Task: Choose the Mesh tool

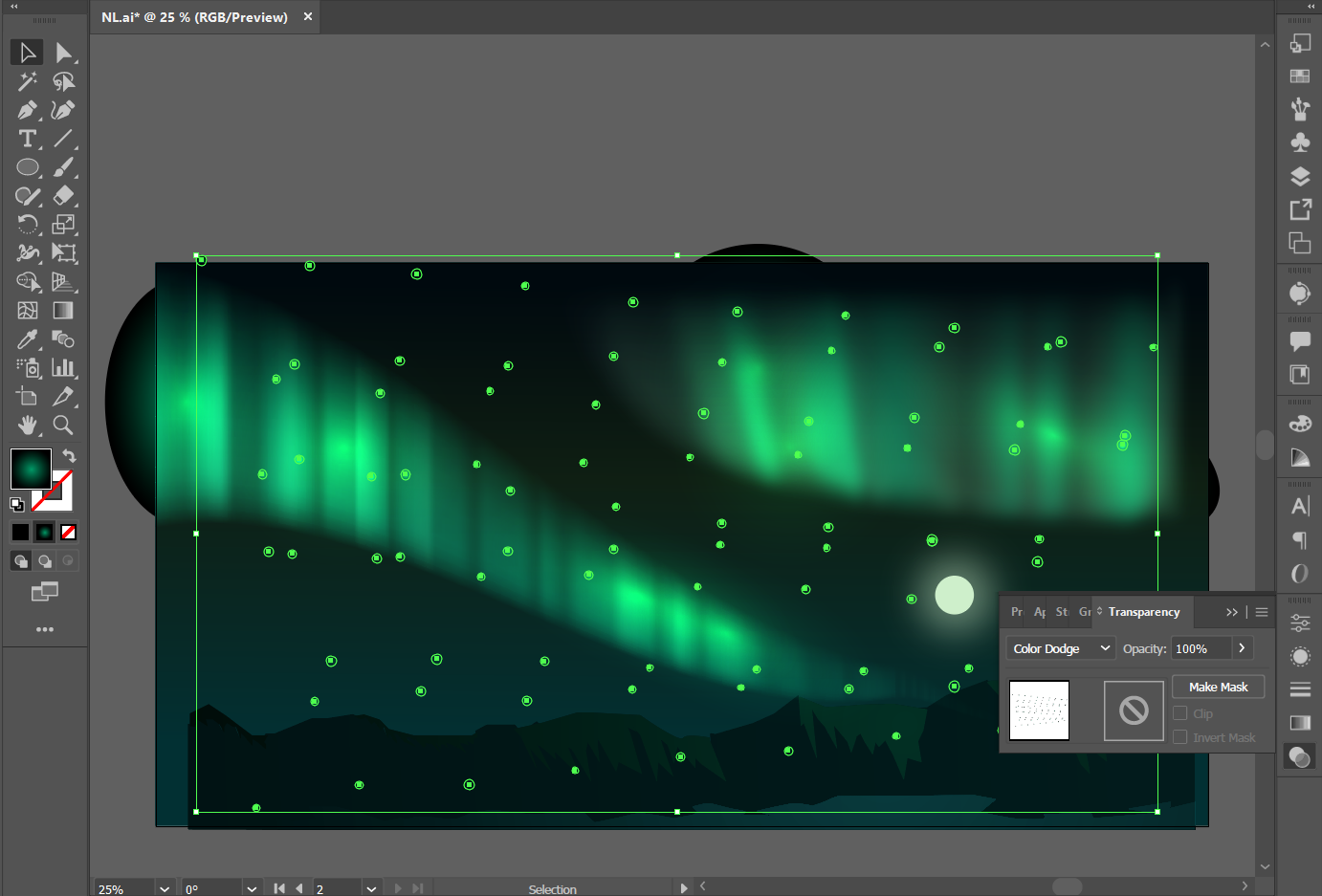Action: tap(27, 311)
